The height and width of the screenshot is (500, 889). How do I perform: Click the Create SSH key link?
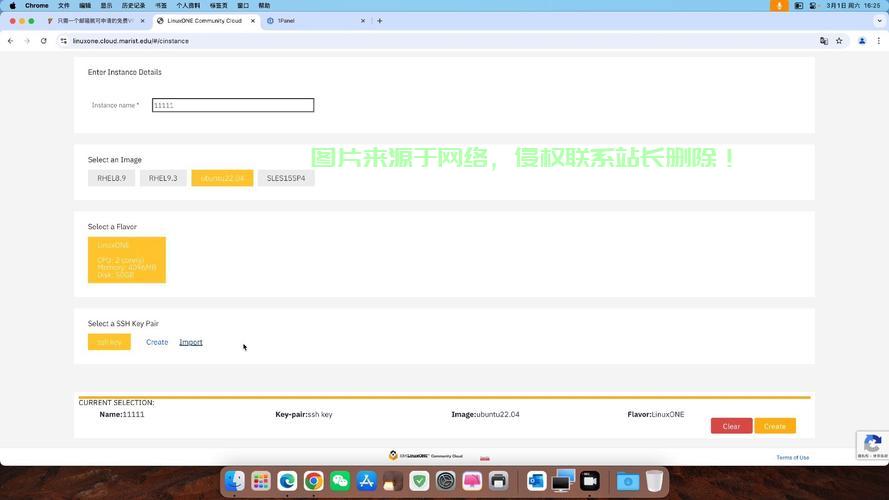click(x=157, y=342)
